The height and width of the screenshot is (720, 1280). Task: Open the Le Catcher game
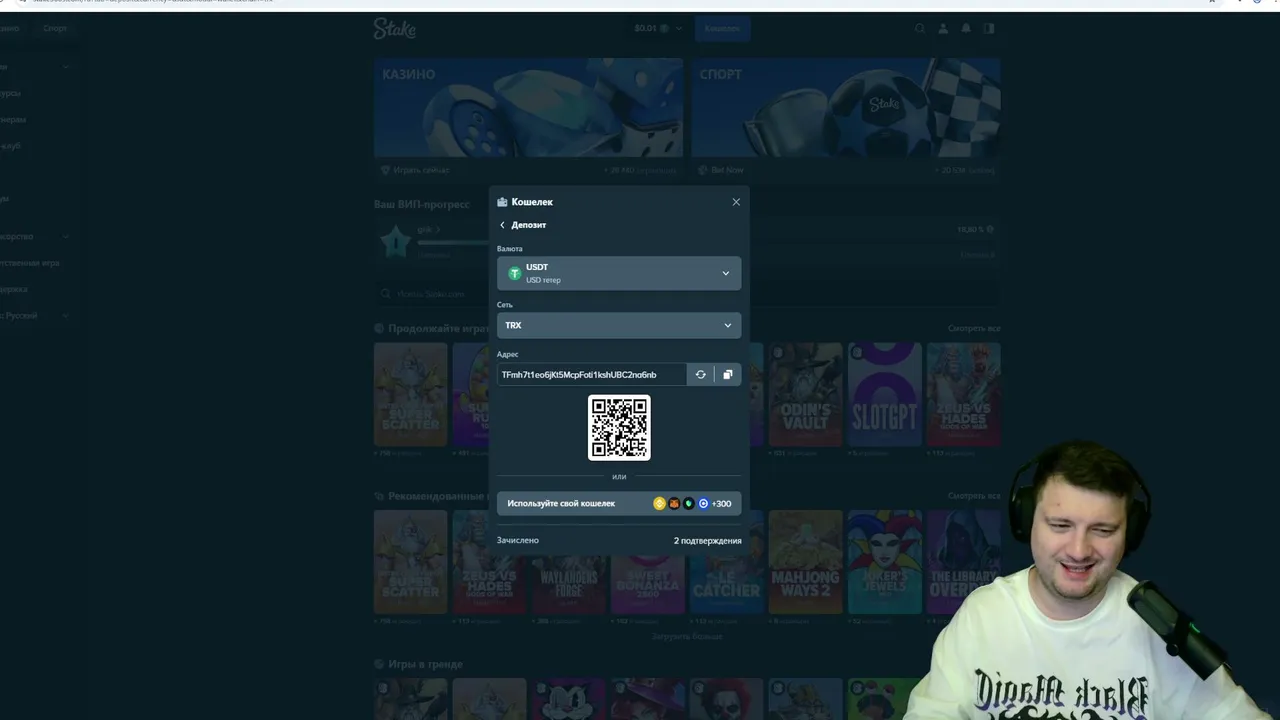pyautogui.click(x=727, y=561)
